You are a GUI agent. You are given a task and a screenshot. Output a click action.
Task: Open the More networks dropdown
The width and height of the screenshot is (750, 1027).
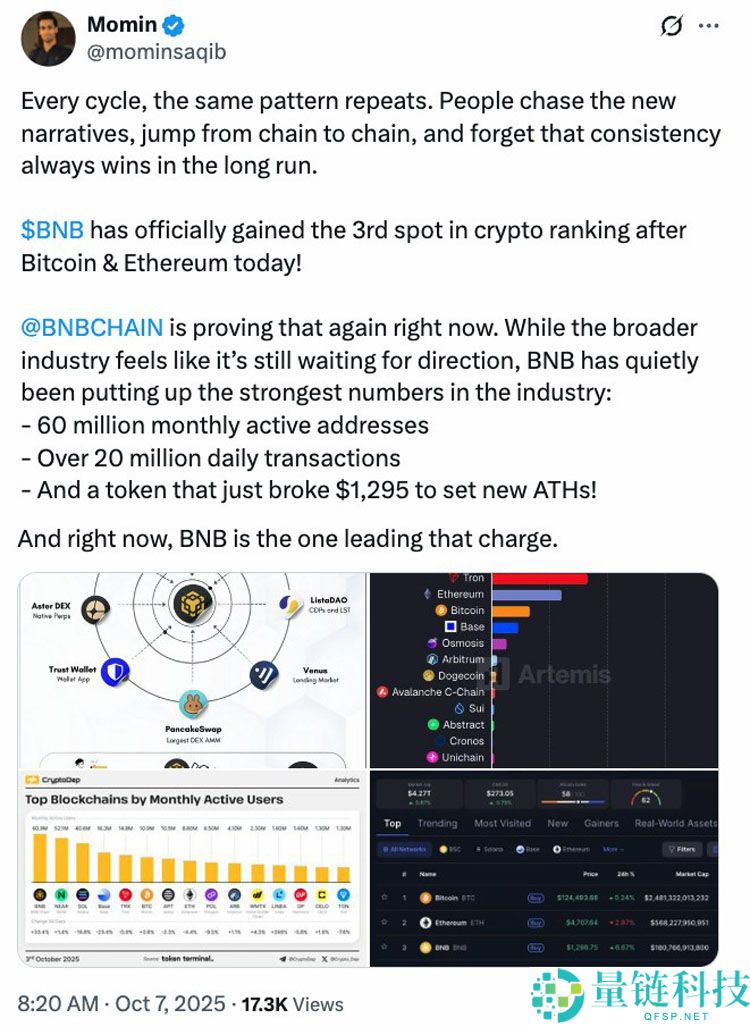point(611,850)
